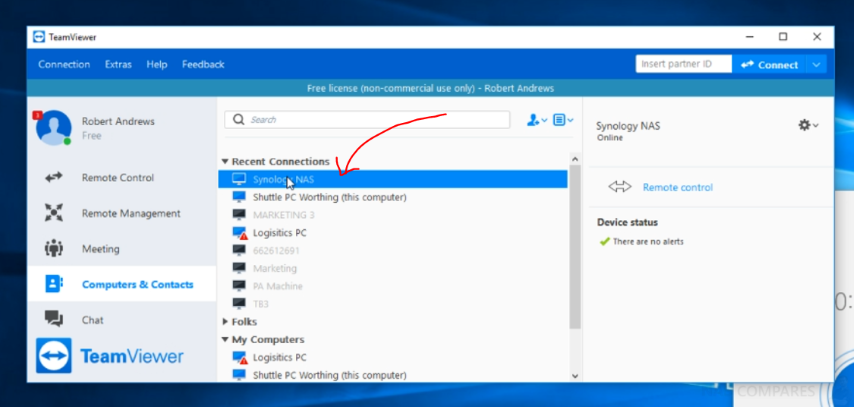Click the Remote control link
Viewport: 854px width, 407px height.
click(678, 187)
